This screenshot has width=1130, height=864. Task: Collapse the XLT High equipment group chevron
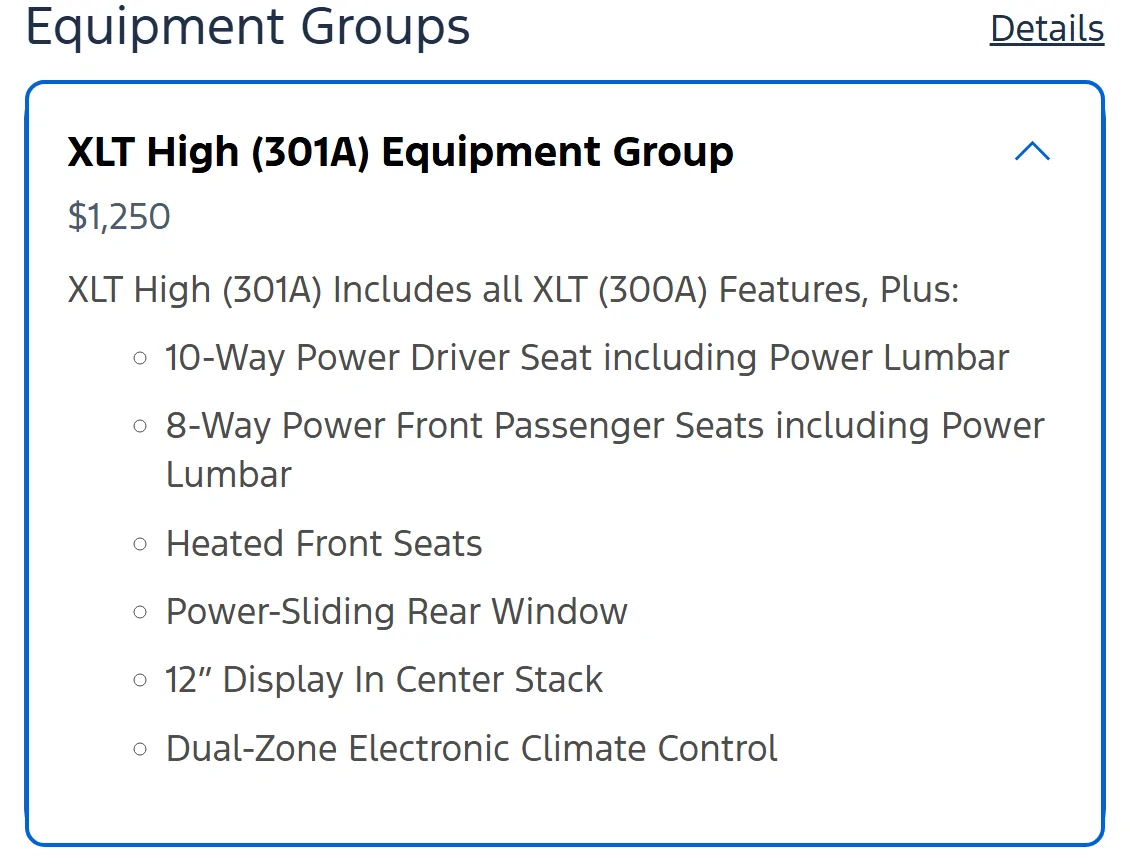point(1032,151)
